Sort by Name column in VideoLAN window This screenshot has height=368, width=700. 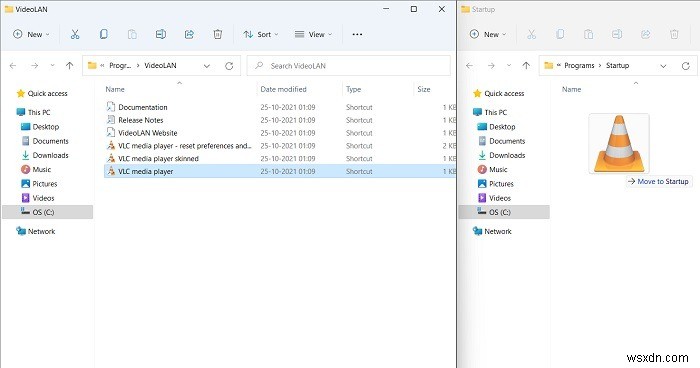pos(115,89)
